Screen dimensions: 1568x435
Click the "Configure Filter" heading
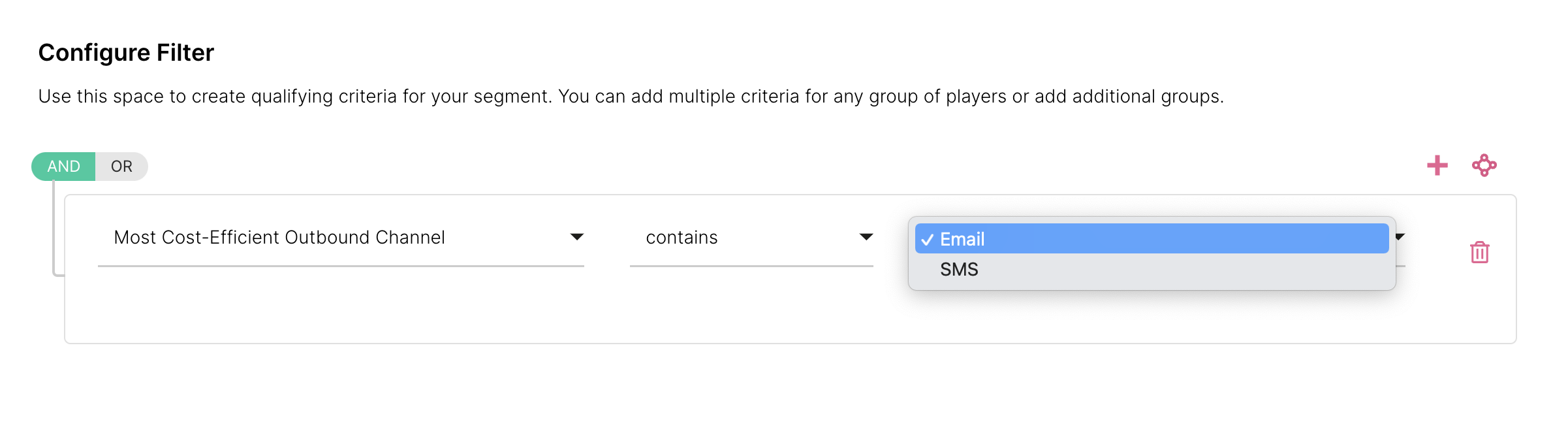[126, 52]
